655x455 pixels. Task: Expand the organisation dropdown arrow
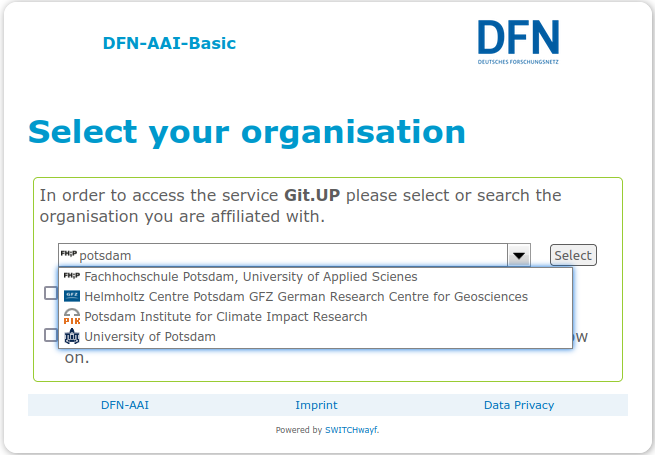519,255
